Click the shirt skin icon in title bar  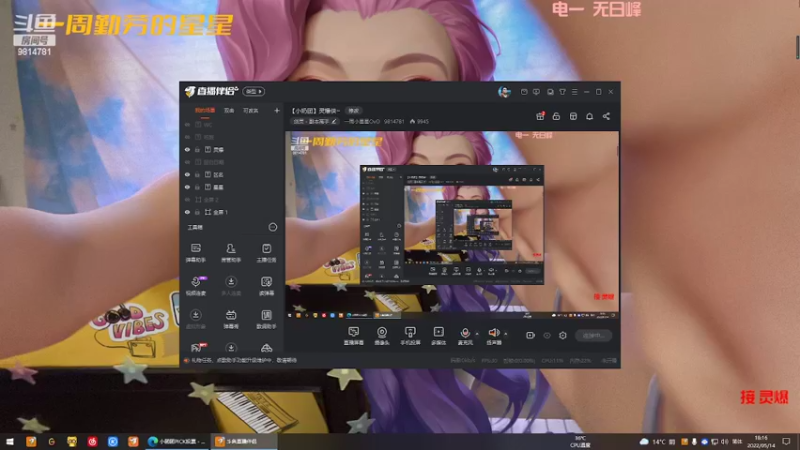click(562, 92)
